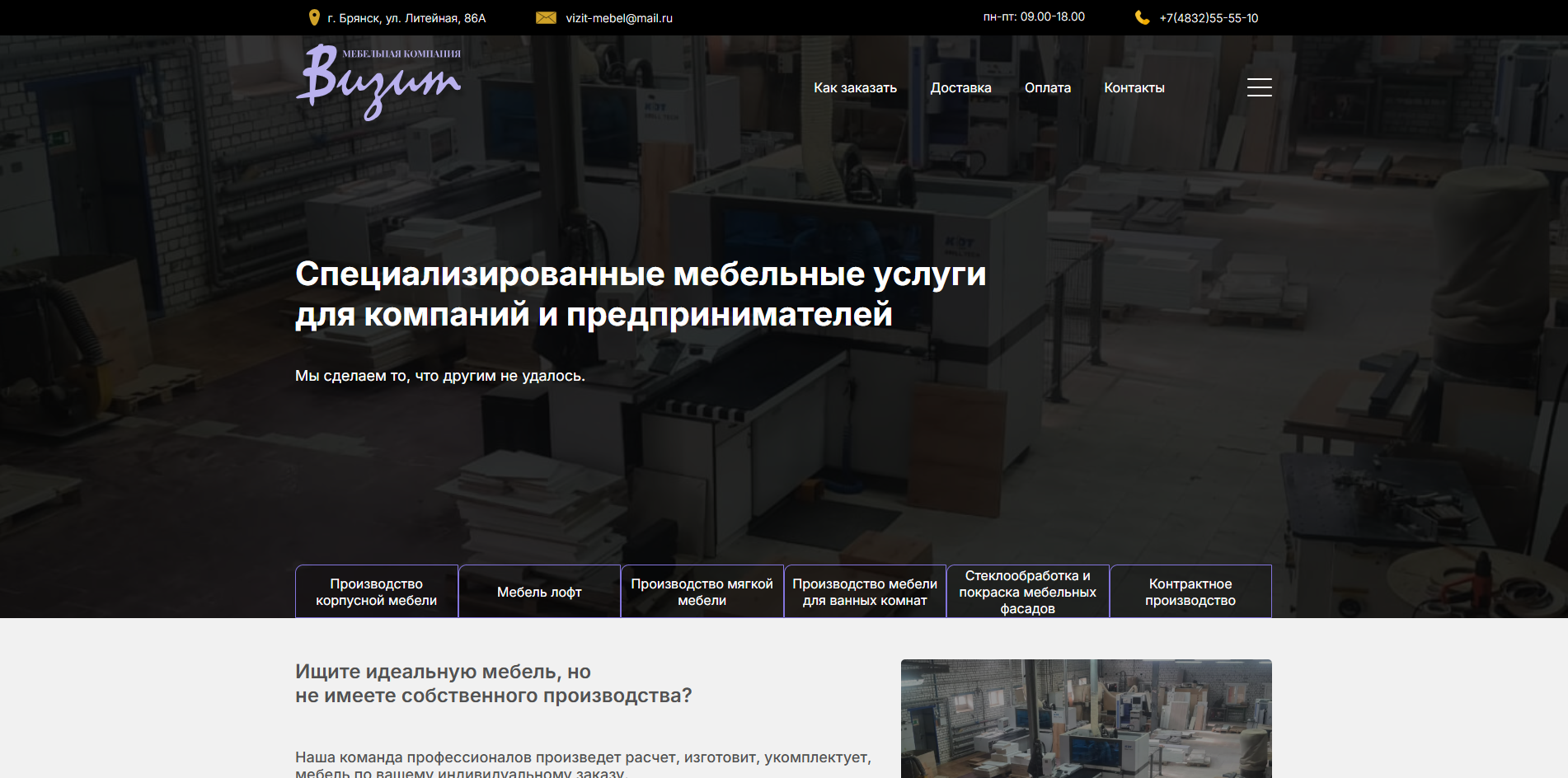Open the hamburger menu icon
The height and width of the screenshot is (778, 1568).
1259,87
